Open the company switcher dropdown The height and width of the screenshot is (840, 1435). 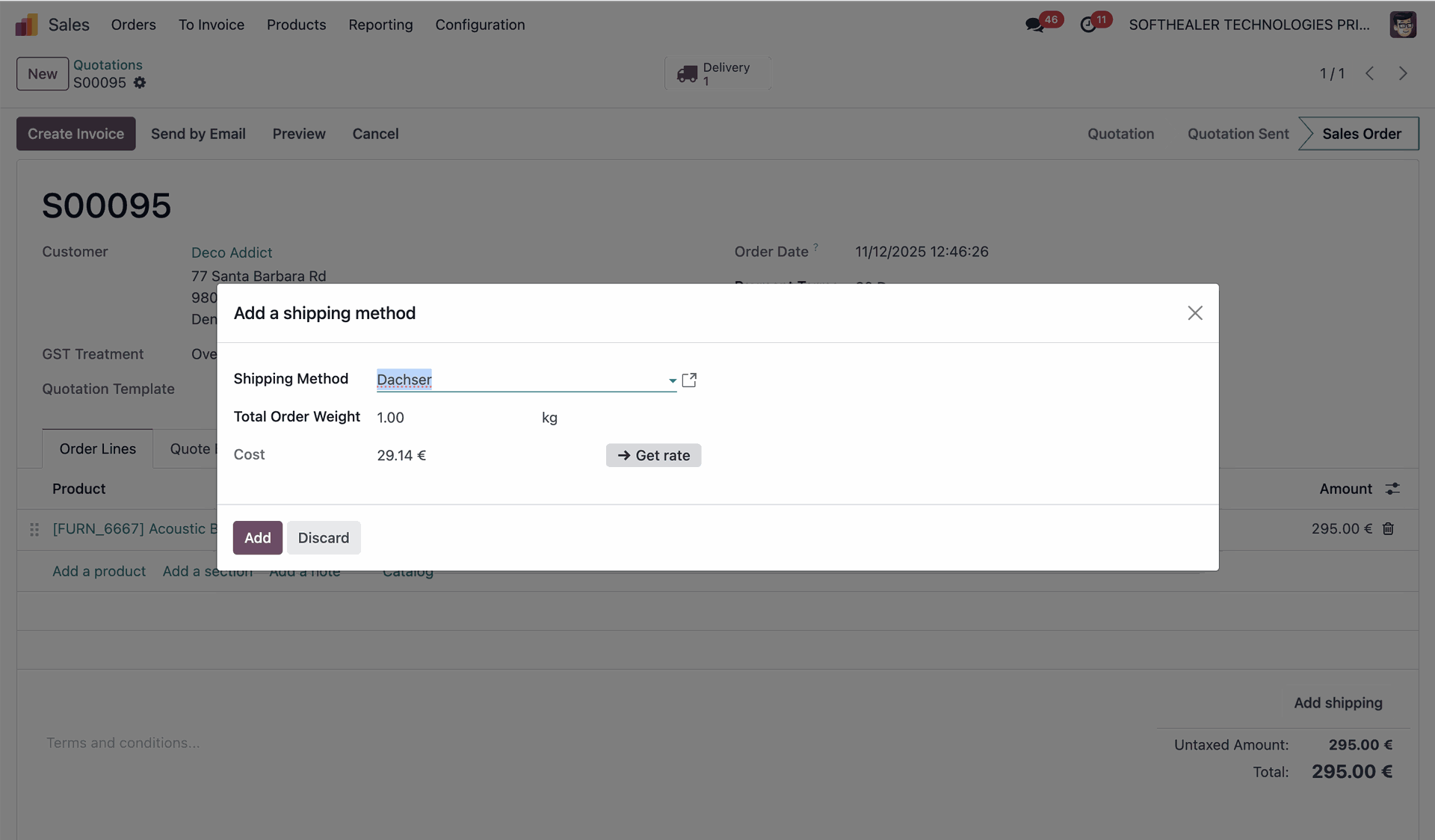1249,25
